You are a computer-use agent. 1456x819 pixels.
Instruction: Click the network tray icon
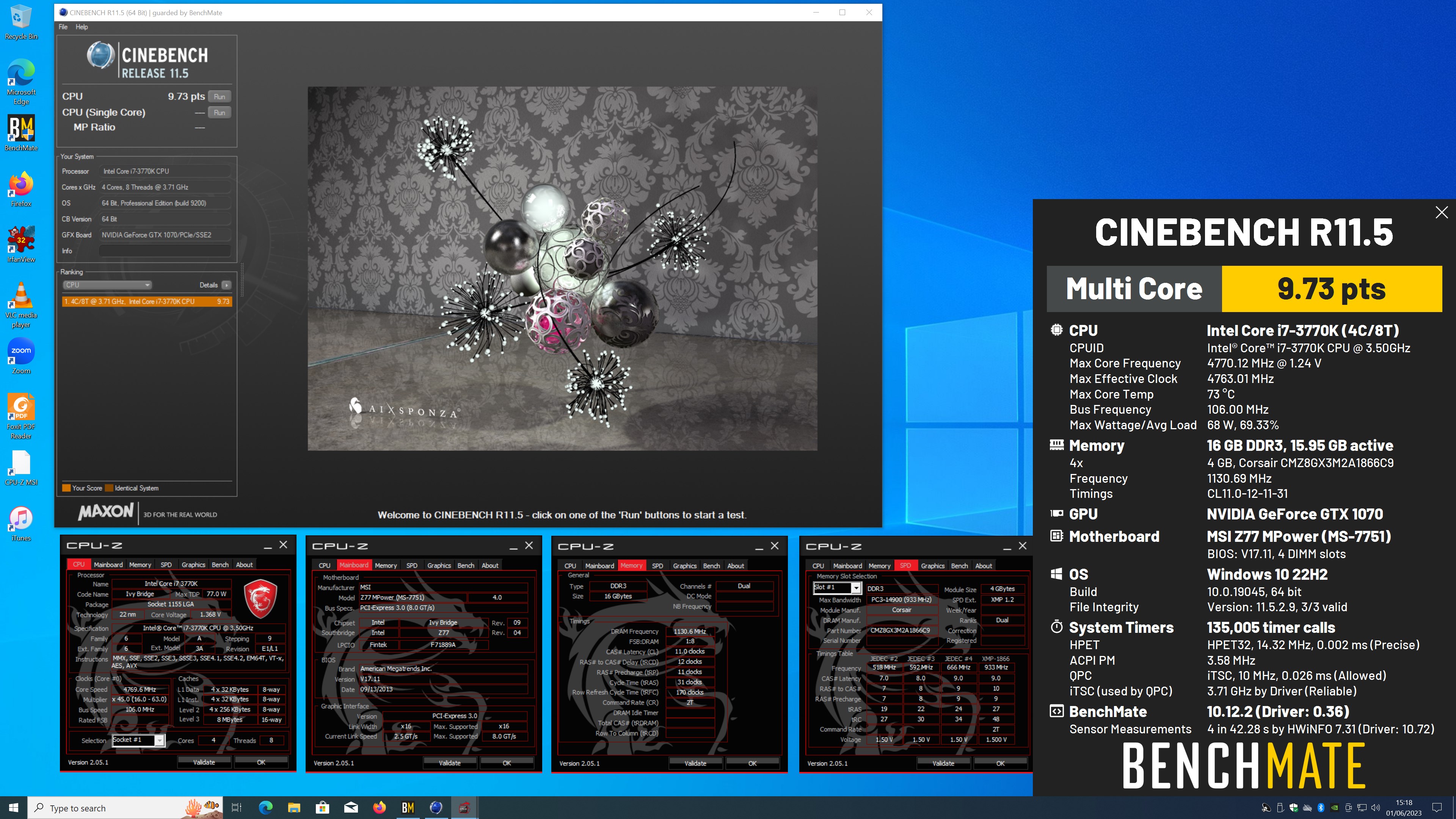point(1362,808)
